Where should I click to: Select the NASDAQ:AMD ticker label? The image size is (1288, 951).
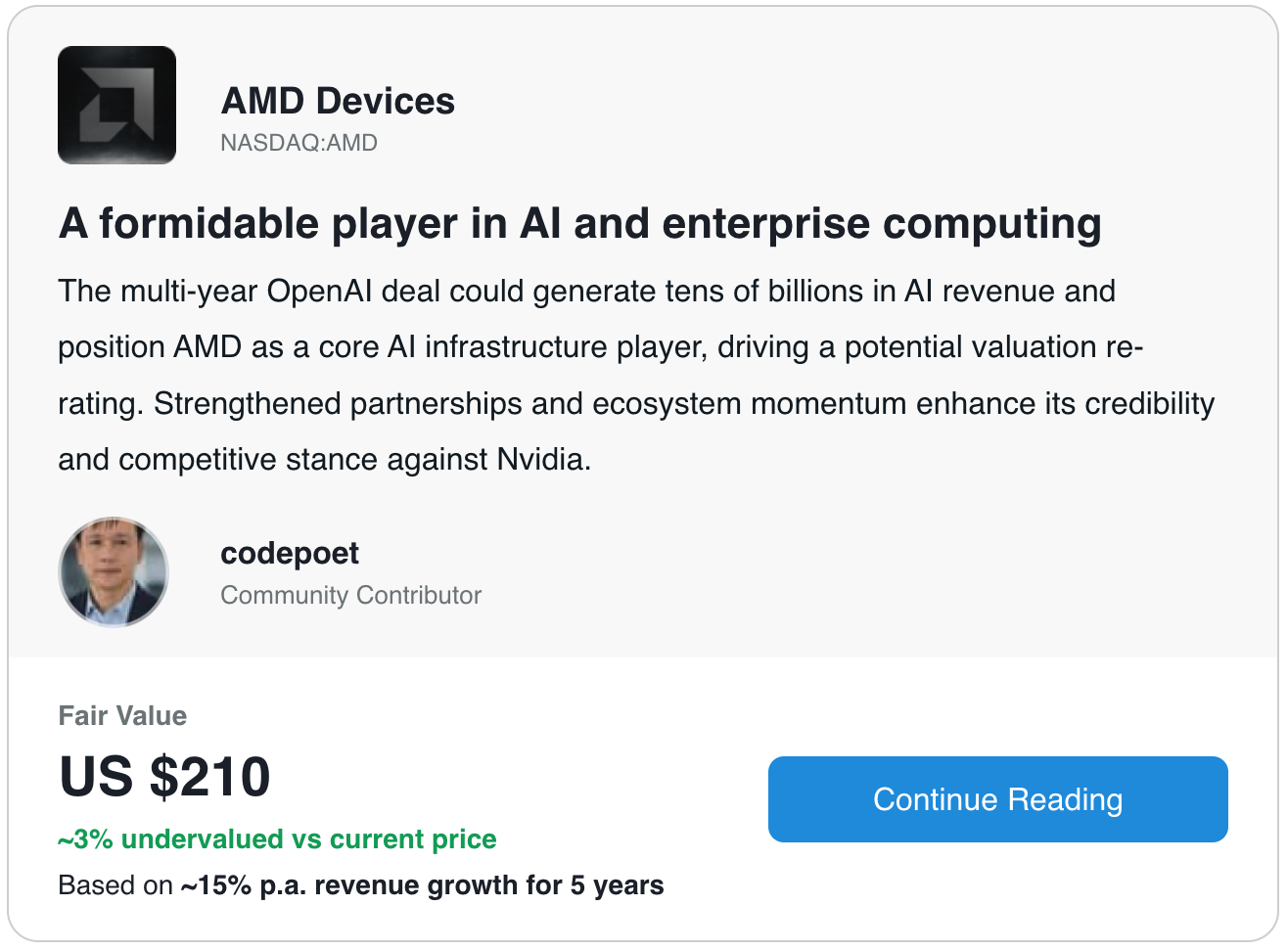click(x=299, y=143)
